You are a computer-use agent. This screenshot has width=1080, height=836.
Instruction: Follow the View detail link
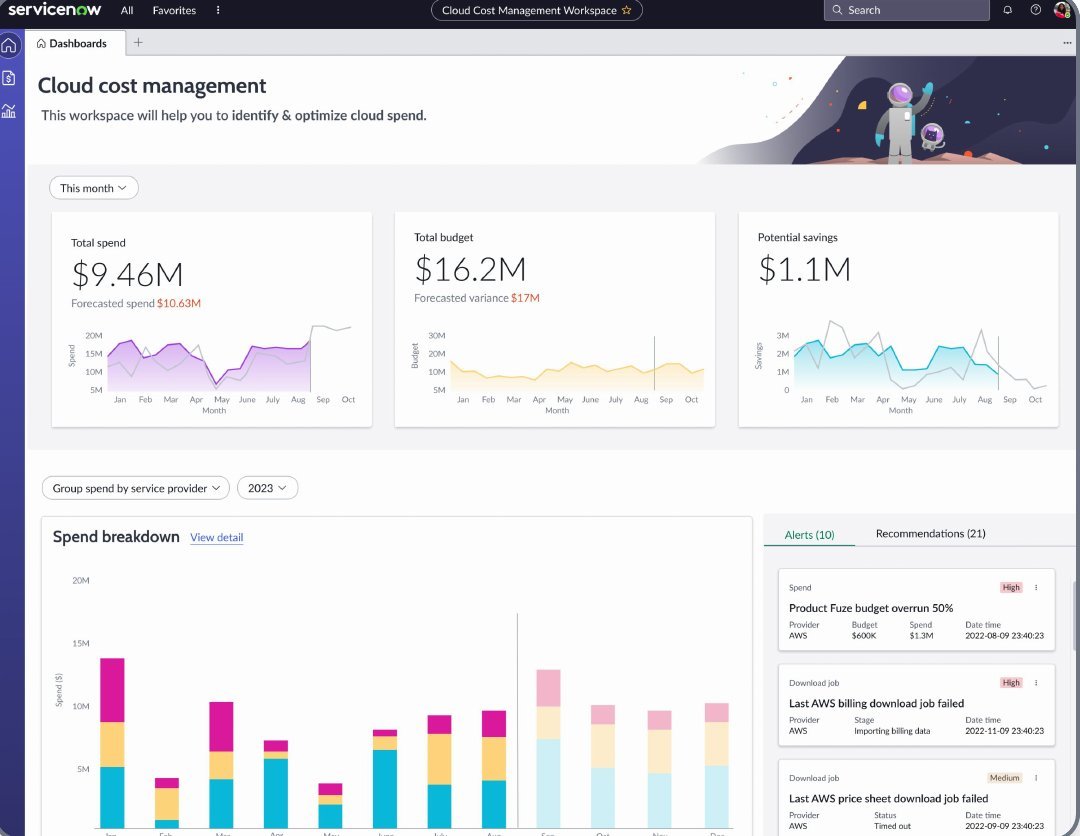click(x=216, y=537)
